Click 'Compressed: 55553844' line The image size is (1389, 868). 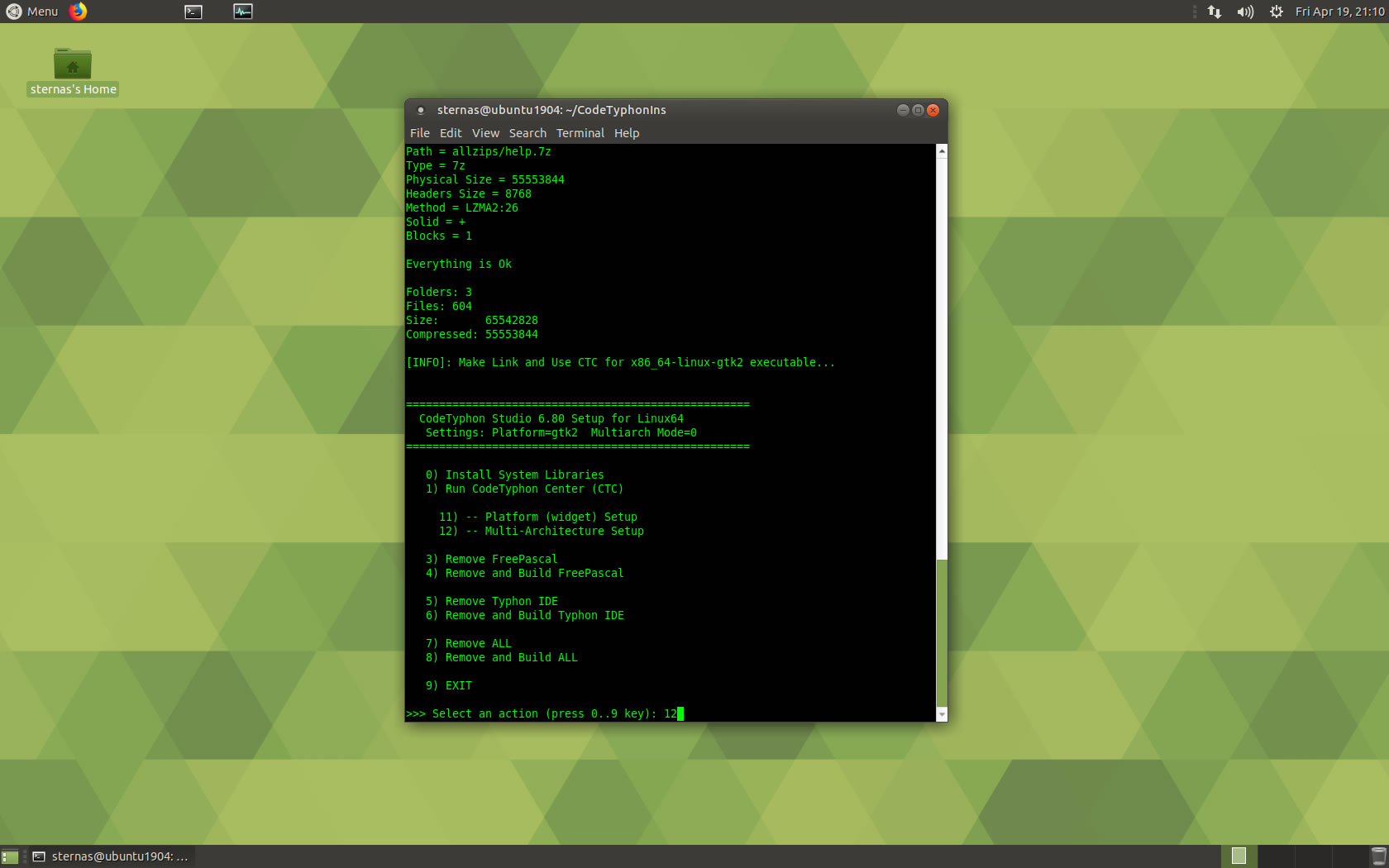472,334
